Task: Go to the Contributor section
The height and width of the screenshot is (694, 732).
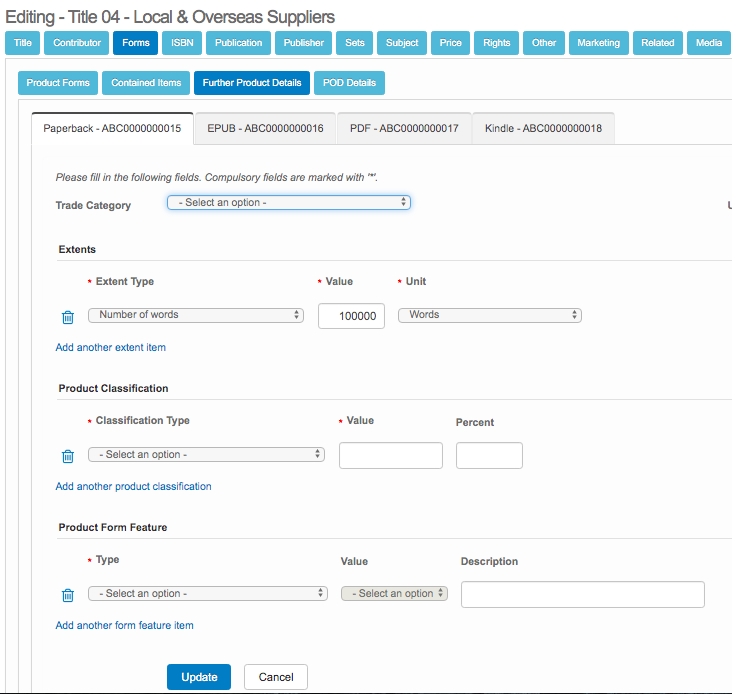Action: point(77,43)
